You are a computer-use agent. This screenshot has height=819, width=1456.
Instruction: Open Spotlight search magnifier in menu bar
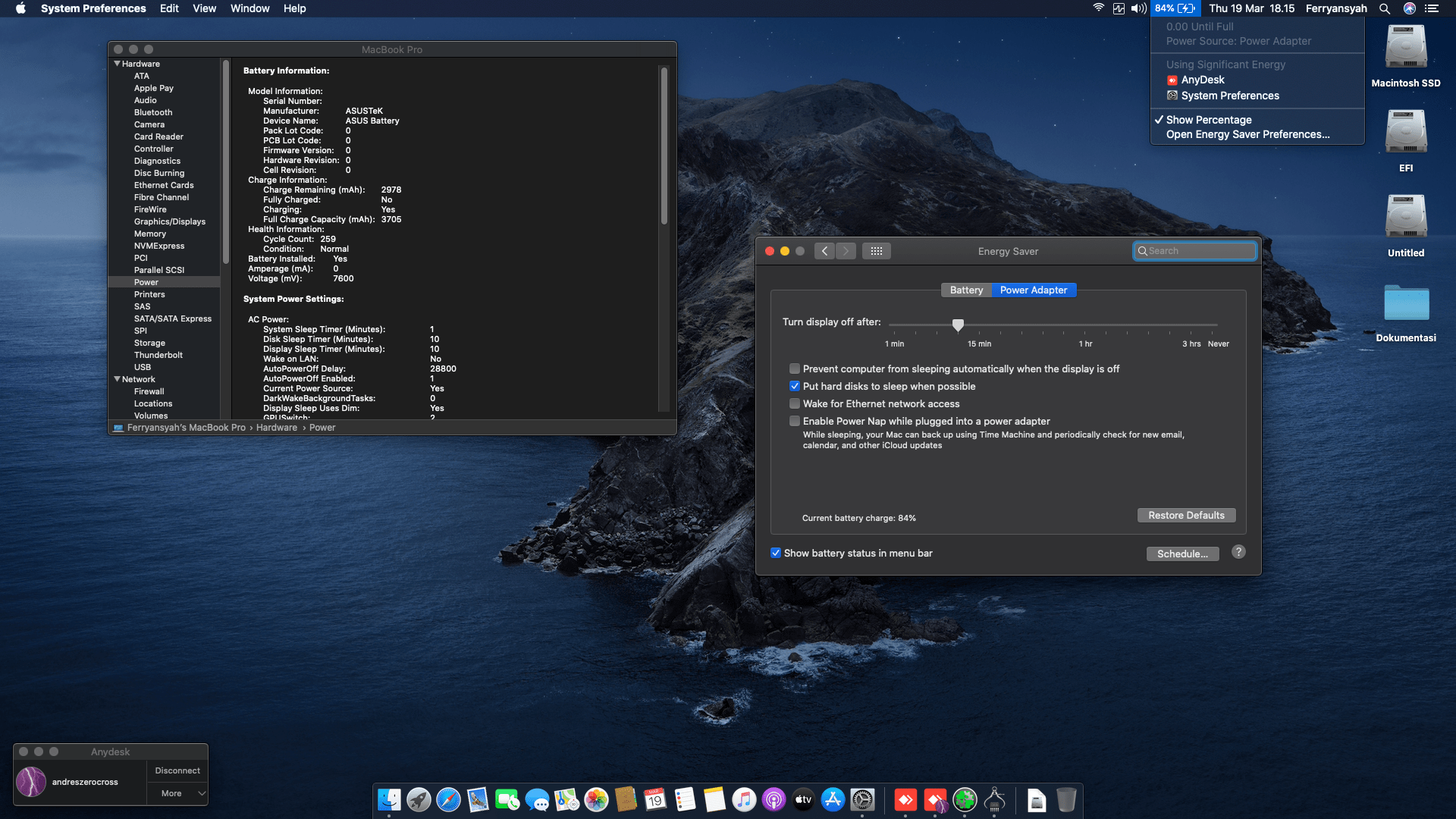pos(1385,8)
